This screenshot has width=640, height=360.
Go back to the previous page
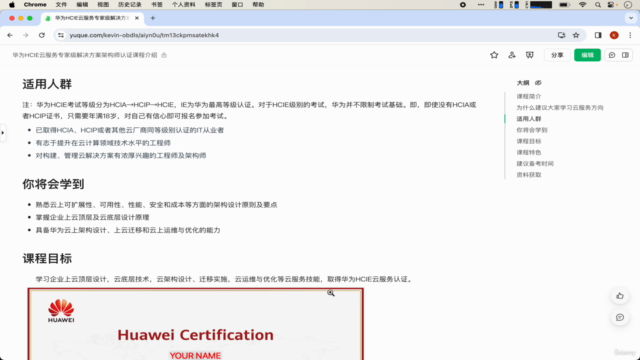10,35
